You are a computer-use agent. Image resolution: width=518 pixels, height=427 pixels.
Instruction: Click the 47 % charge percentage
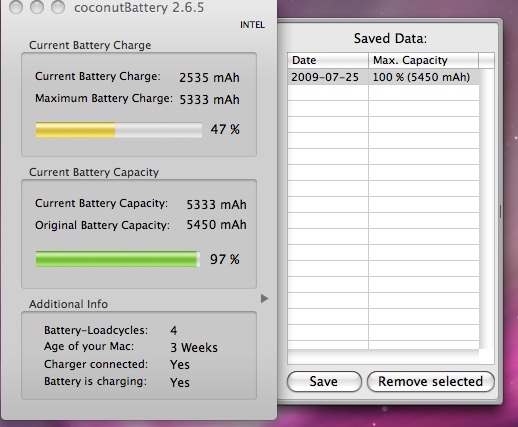tap(225, 129)
